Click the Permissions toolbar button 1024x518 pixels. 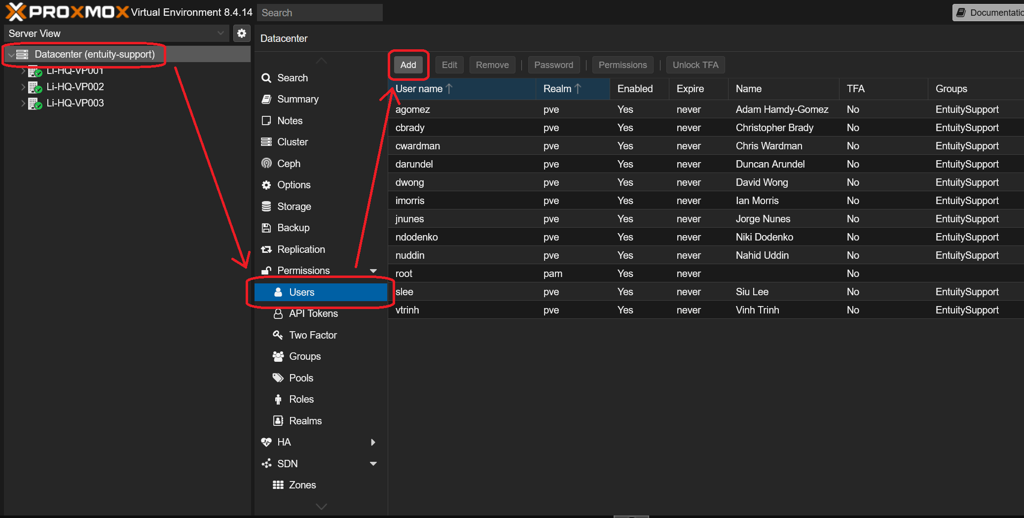pyautogui.click(x=622, y=65)
